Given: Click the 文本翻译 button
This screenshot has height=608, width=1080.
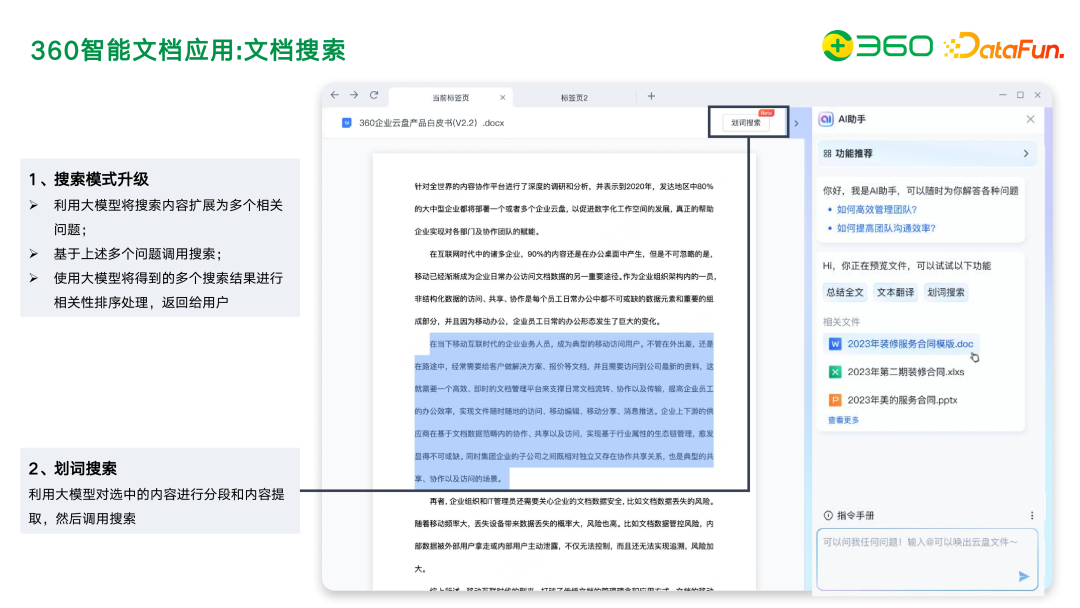Looking at the screenshot, I should 895,292.
